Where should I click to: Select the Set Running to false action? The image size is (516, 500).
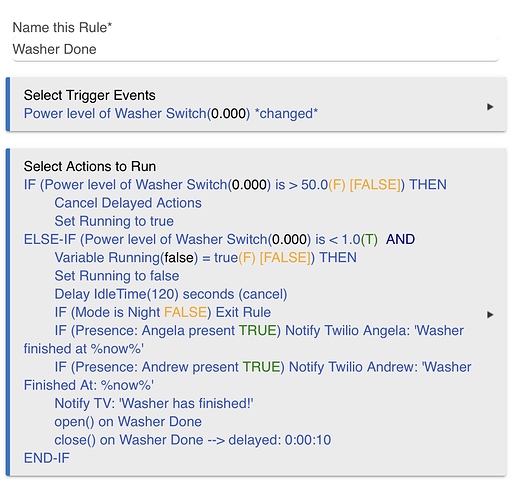pos(117,276)
